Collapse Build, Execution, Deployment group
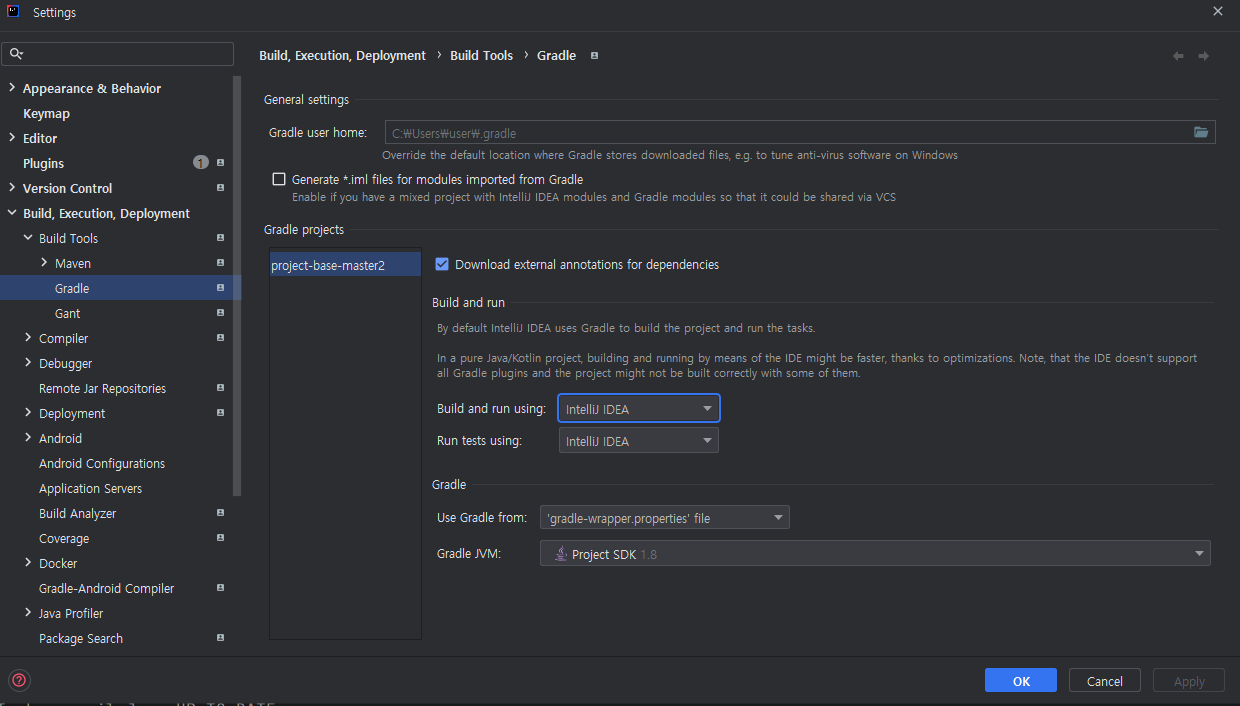This screenshot has height=706, width=1240. (12, 213)
